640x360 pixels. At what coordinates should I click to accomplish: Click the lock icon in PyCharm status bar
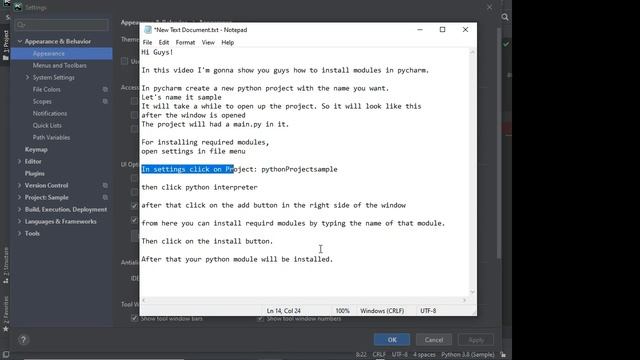click(x=503, y=355)
